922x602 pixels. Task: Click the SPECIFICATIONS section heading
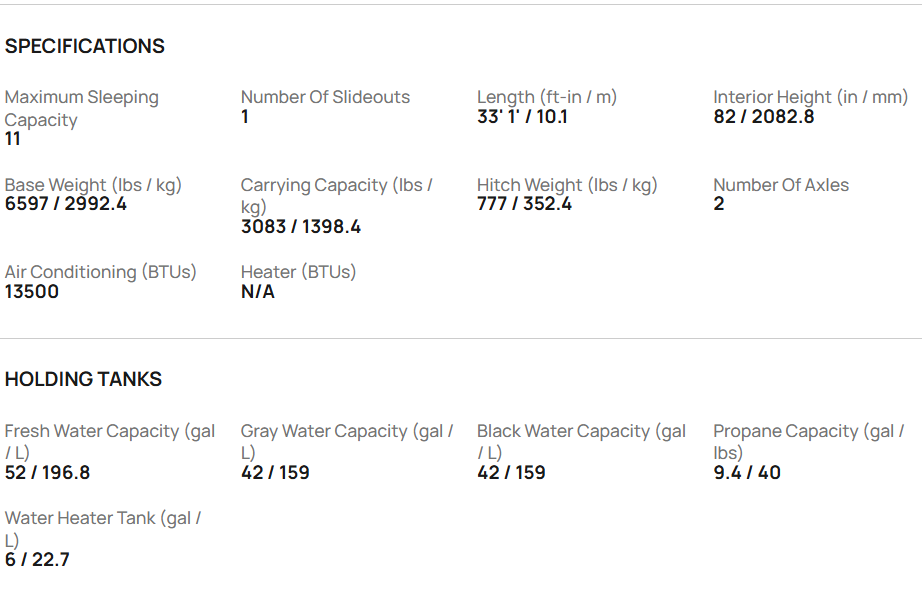85,46
